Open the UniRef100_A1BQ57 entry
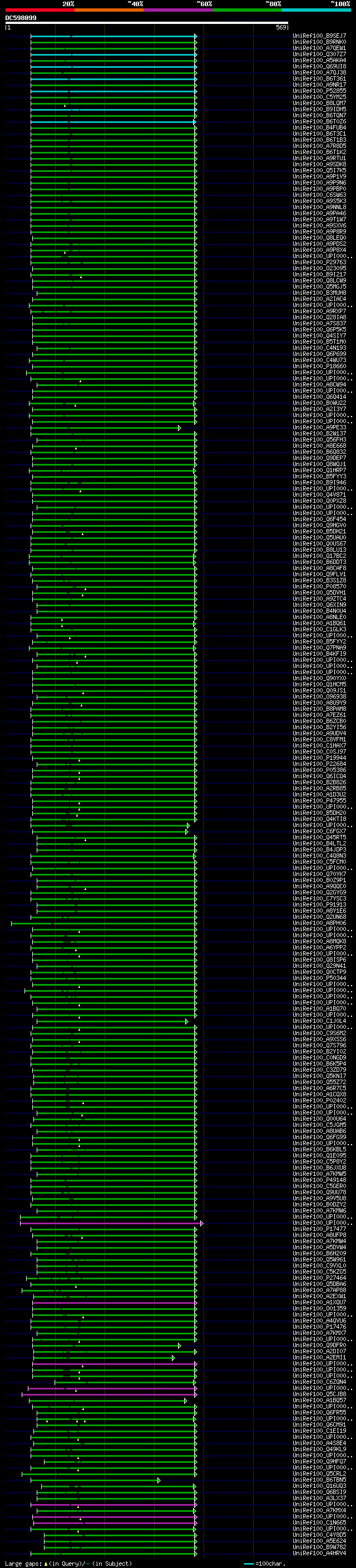Viewport: 356px width, 1568px height. pyautogui.click(x=319, y=1401)
